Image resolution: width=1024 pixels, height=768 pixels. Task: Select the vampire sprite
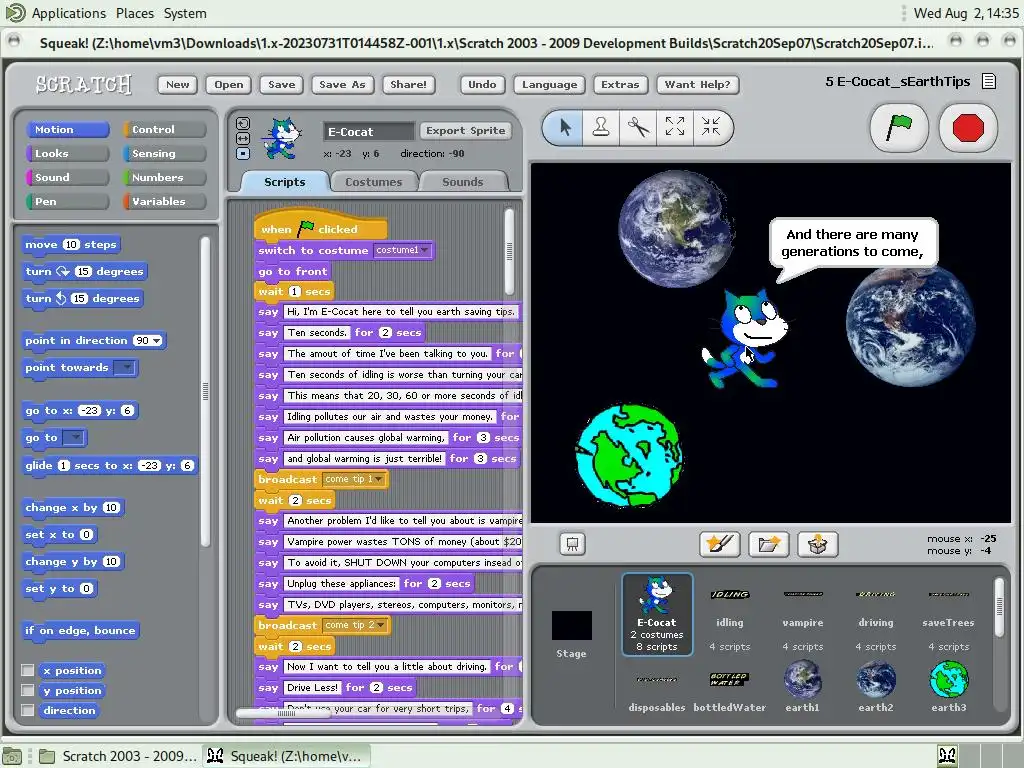[803, 615]
